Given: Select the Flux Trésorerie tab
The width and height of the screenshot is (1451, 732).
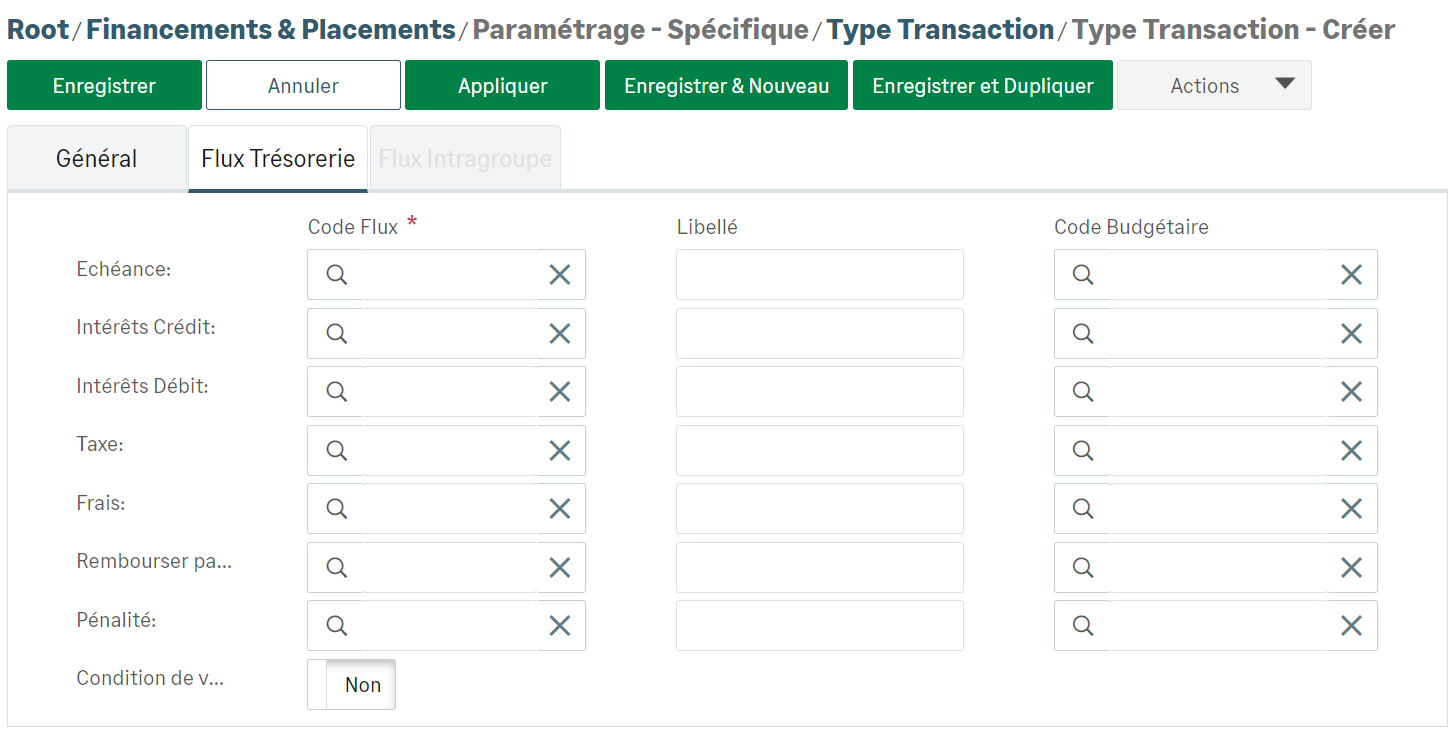Looking at the screenshot, I should pos(278,159).
